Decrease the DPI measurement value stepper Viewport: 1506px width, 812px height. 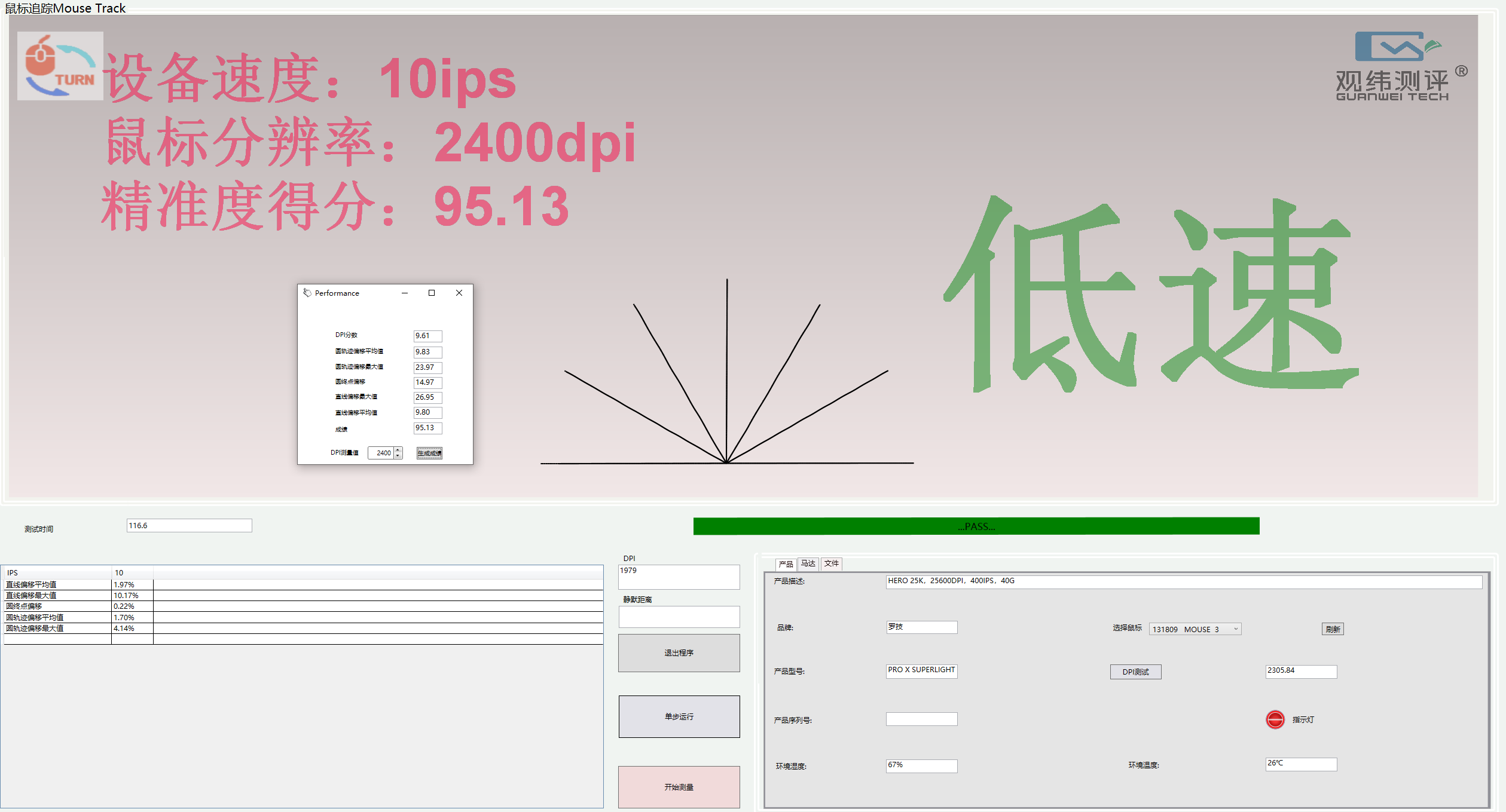398,456
